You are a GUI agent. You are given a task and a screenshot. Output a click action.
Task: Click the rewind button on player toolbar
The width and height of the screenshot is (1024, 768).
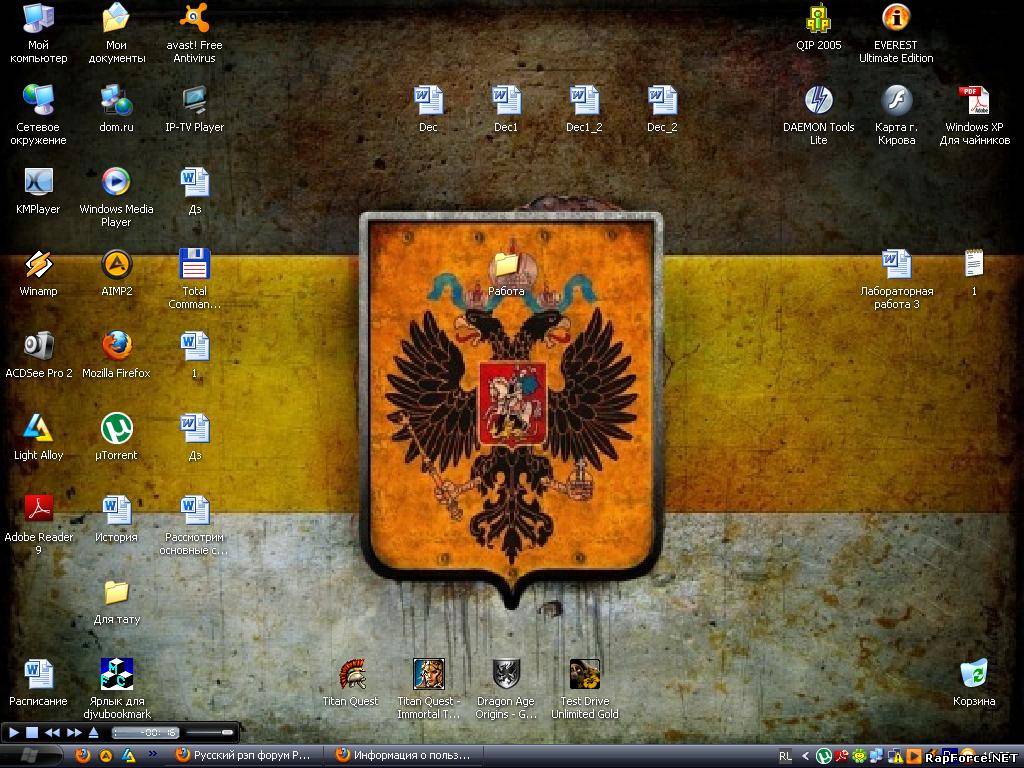tap(52, 732)
